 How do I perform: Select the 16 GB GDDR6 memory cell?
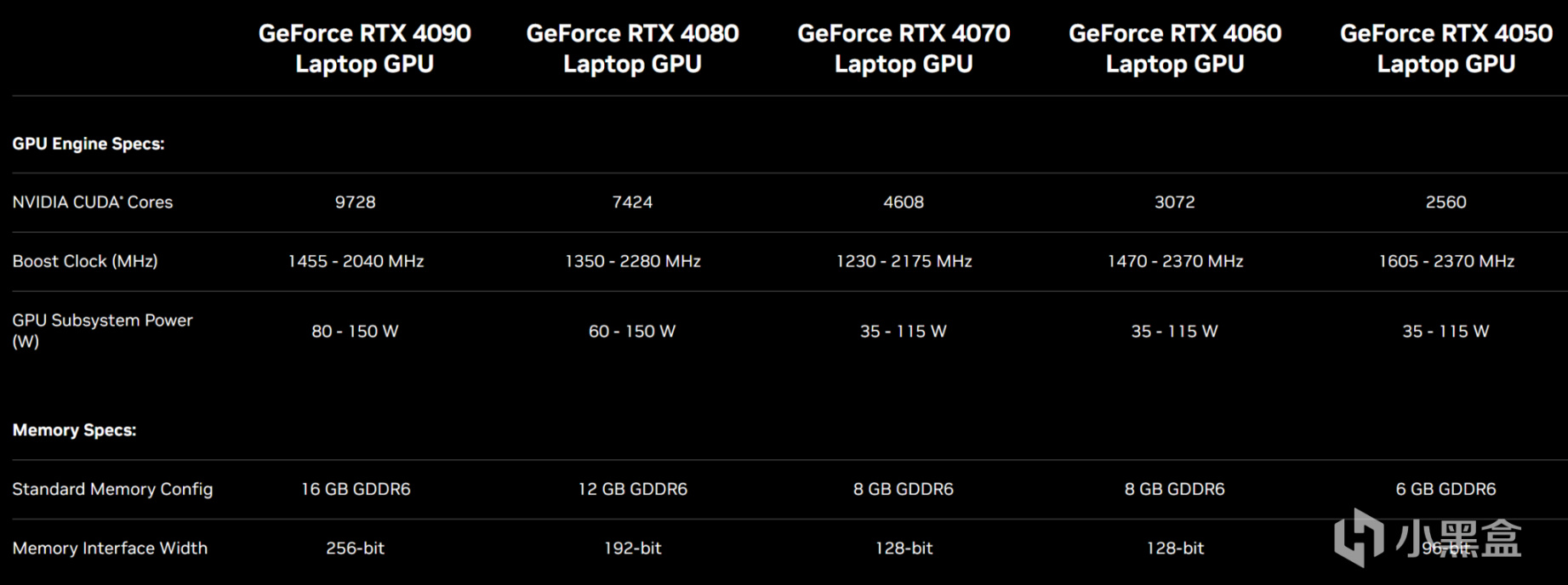[x=356, y=489]
